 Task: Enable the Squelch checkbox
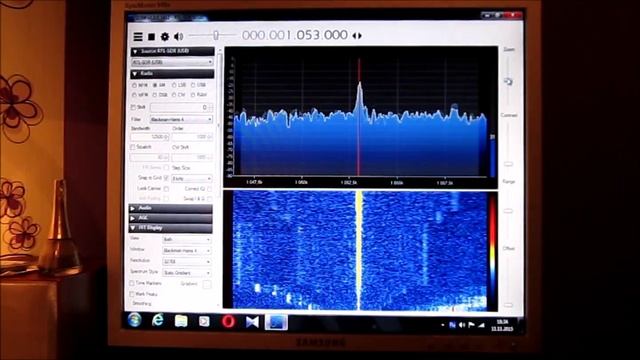[x=133, y=147]
